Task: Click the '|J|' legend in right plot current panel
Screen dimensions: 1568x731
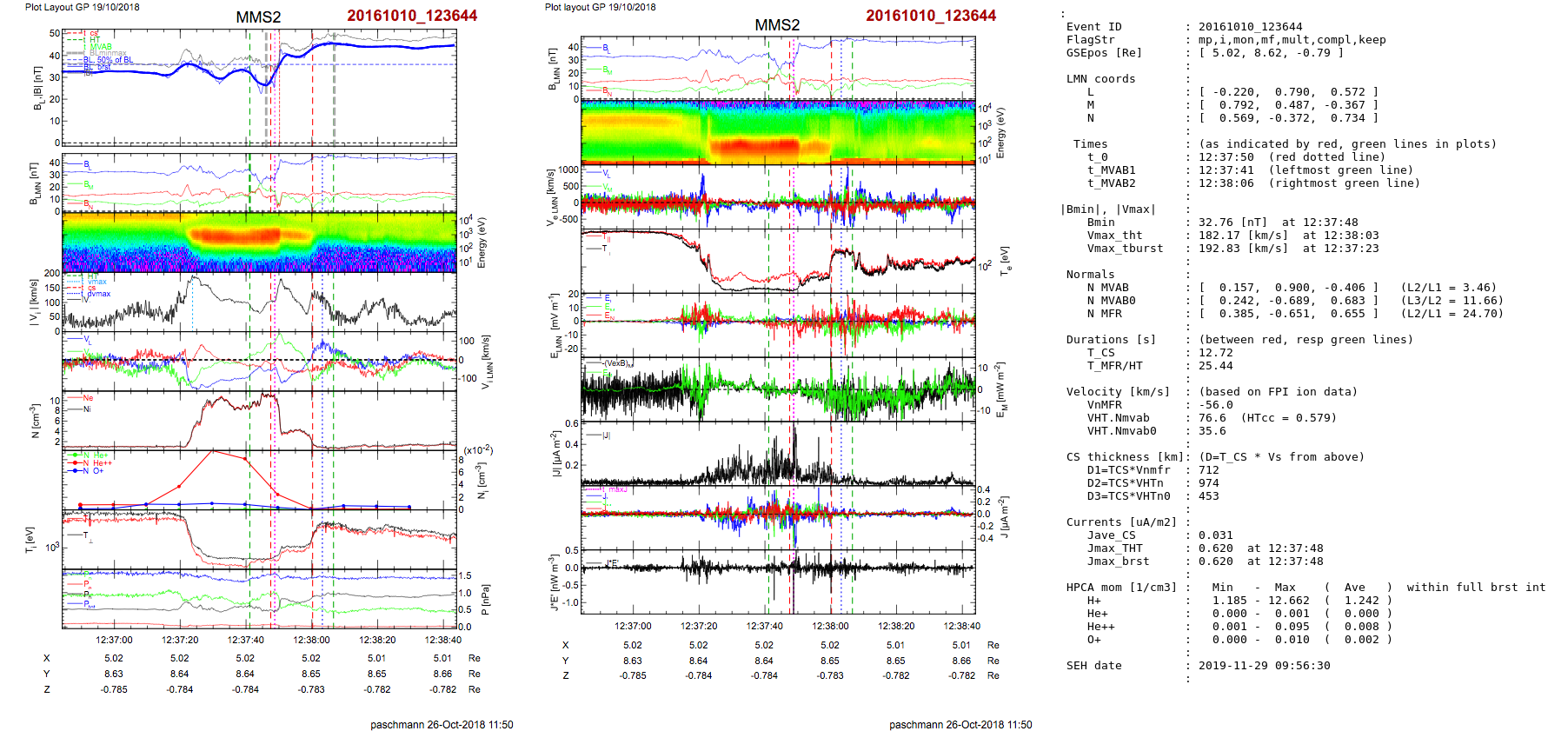Action: pos(598,435)
